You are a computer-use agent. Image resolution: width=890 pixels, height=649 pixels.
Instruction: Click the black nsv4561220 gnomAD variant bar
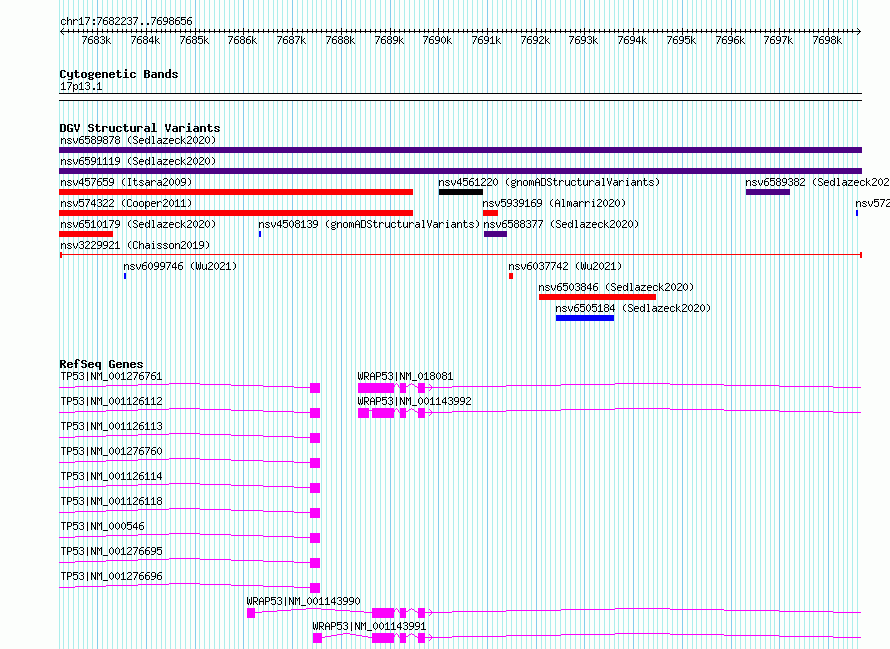(x=461, y=192)
